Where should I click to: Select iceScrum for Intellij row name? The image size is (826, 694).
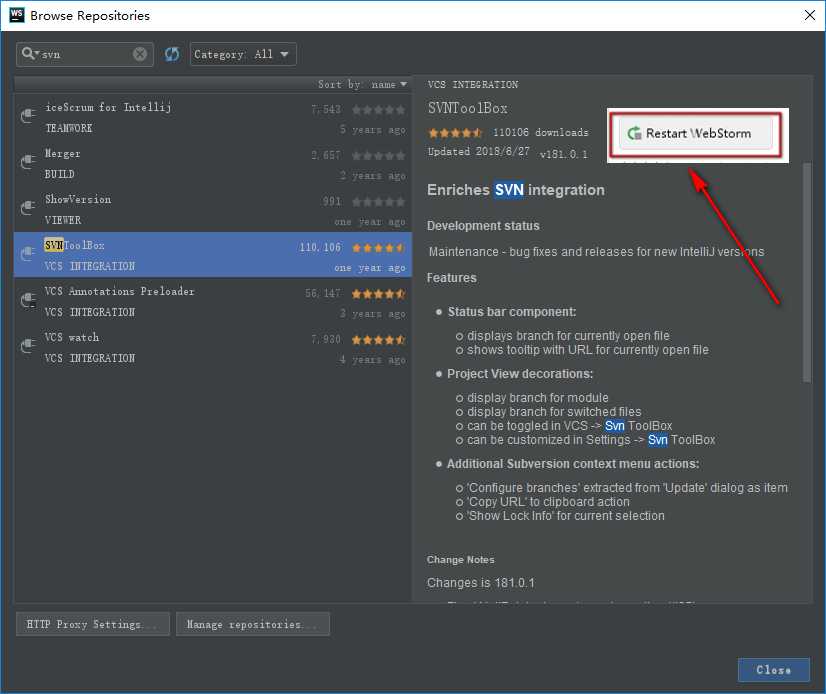(x=108, y=107)
